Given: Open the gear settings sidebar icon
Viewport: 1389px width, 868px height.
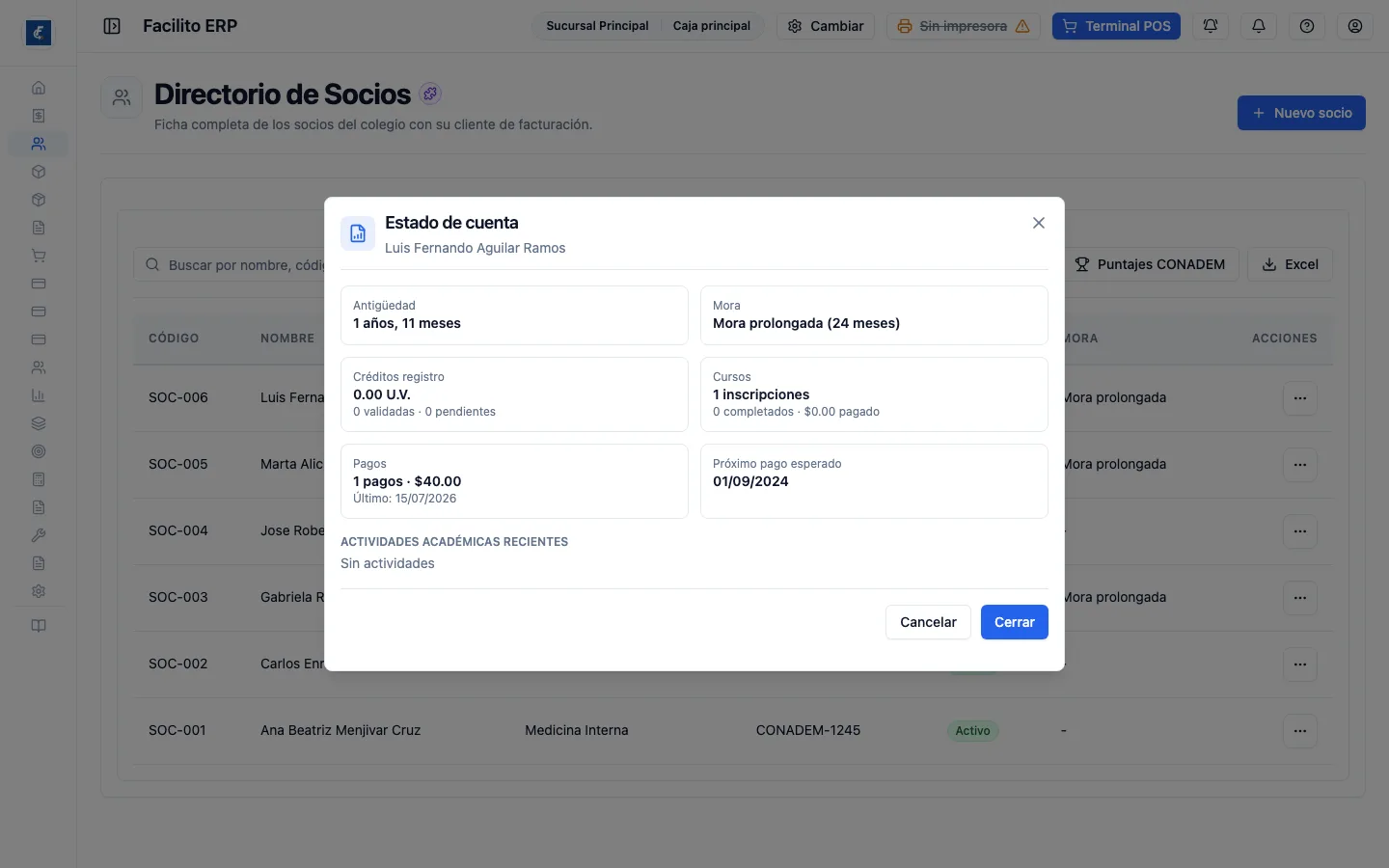Looking at the screenshot, I should click(x=39, y=591).
